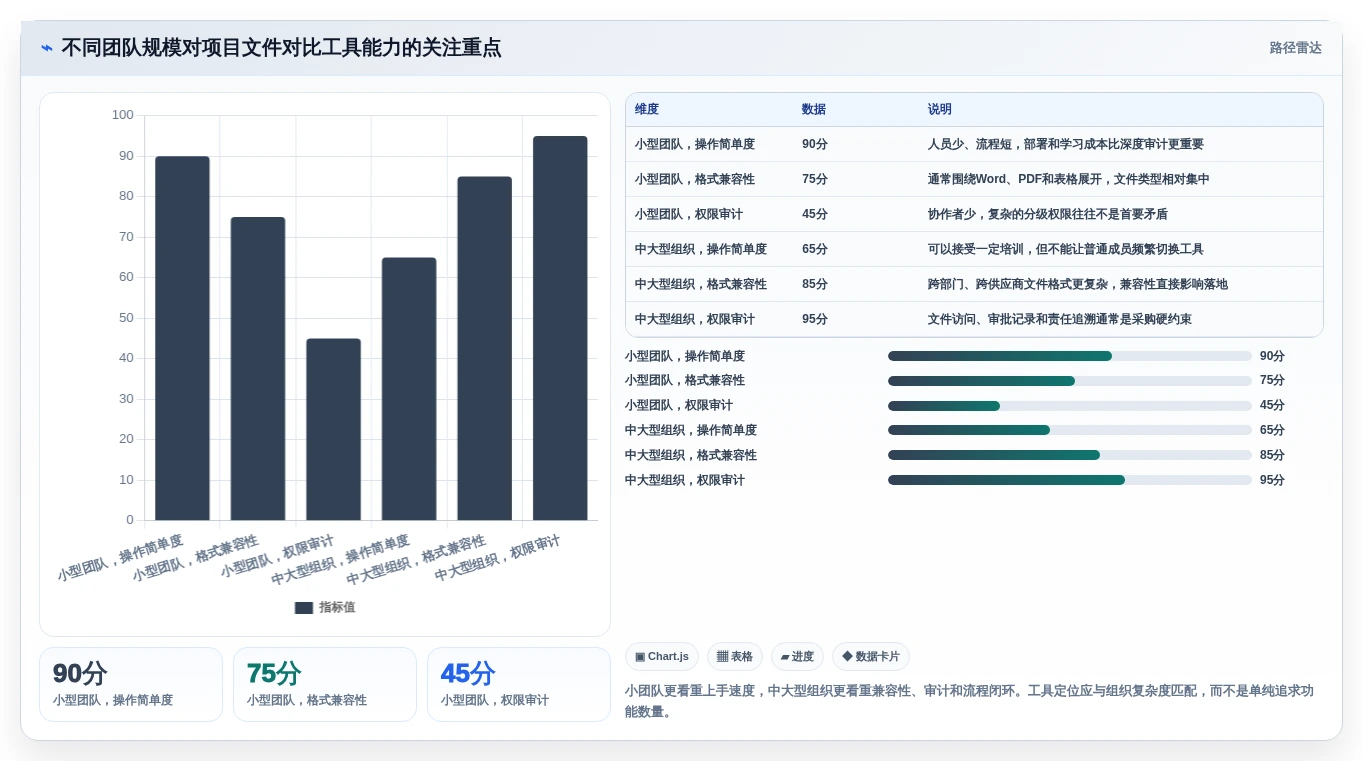Click the 中大型组织 操作简单度 chart bar

pyautogui.click(x=409, y=389)
